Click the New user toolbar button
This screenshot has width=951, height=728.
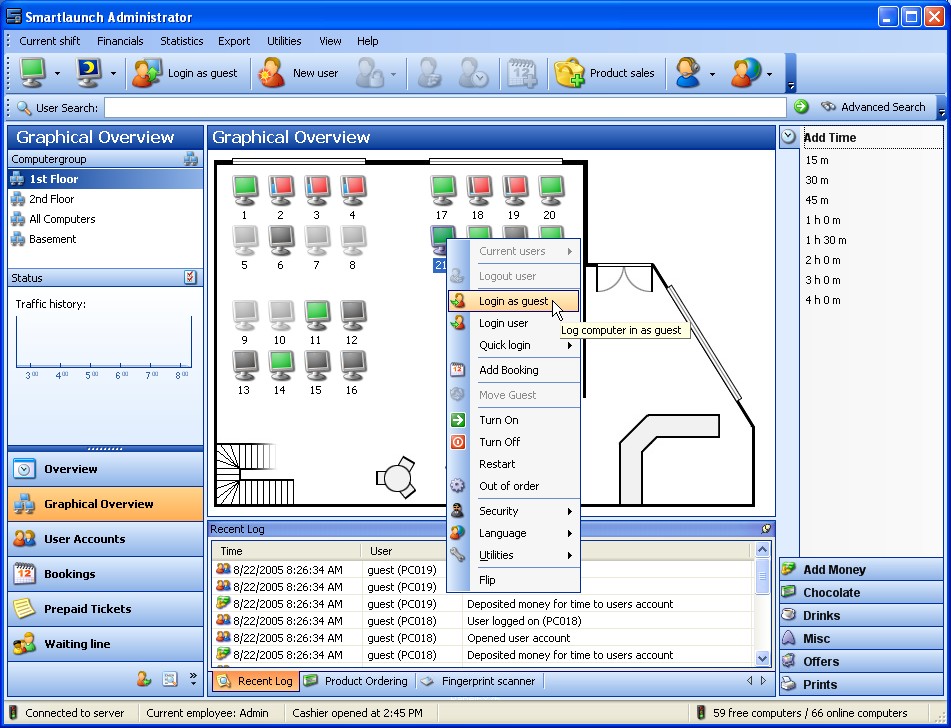tap(297, 73)
